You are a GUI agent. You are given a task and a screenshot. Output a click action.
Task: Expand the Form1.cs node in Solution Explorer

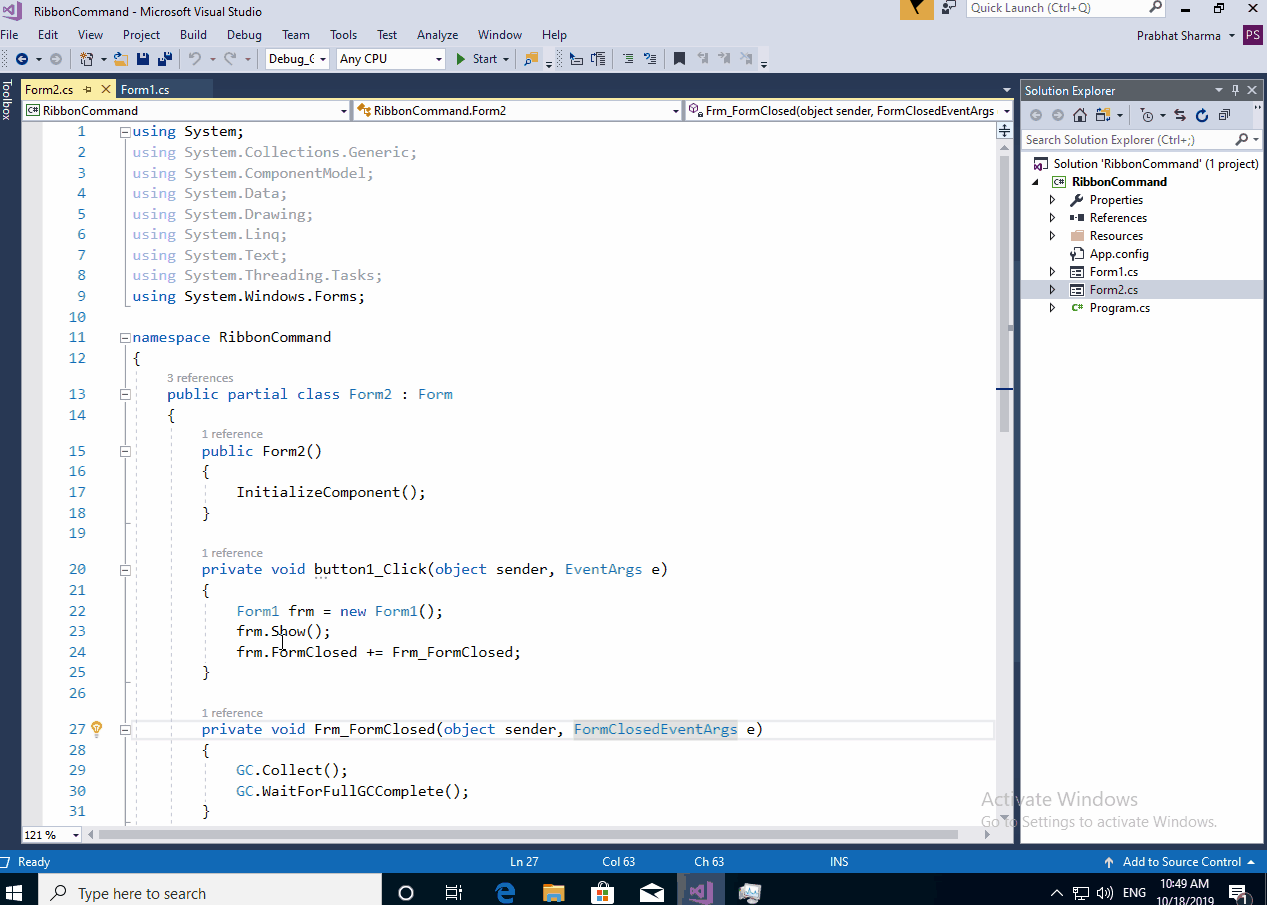pos(1052,272)
